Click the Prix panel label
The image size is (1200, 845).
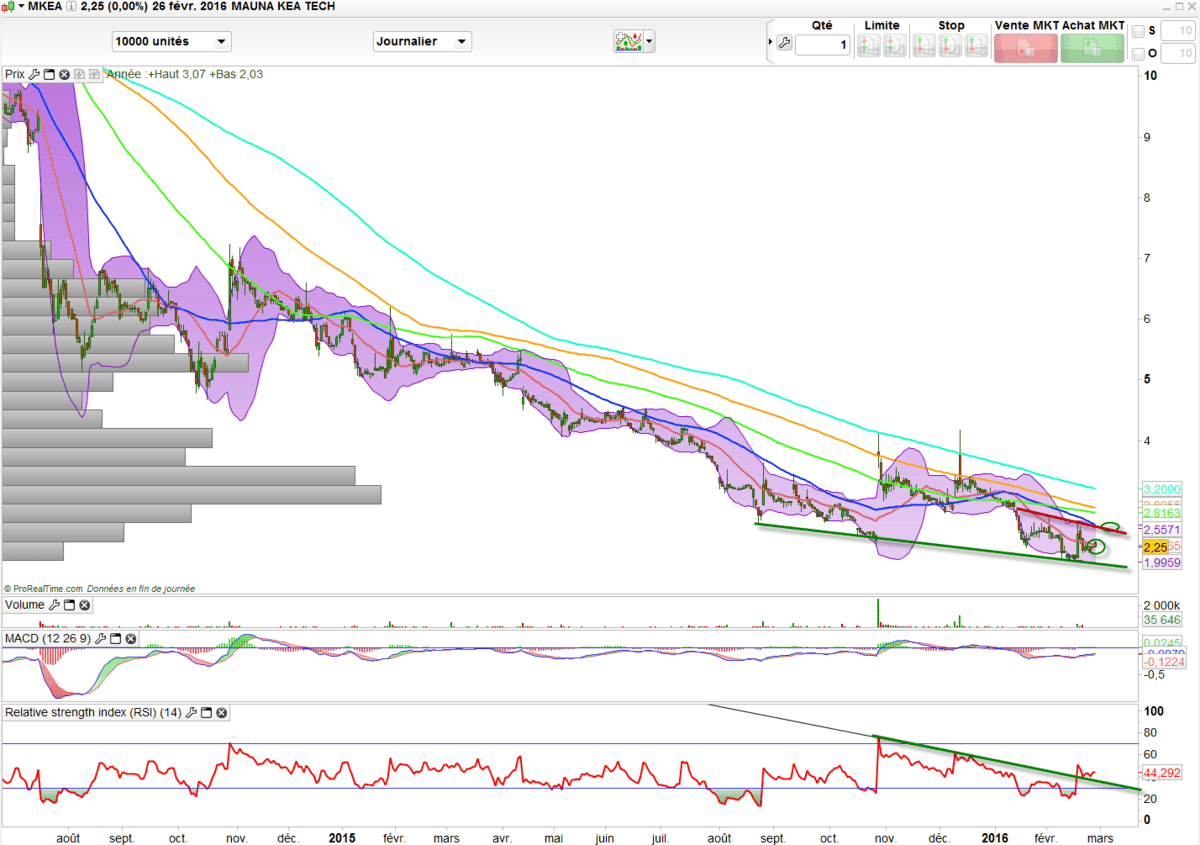point(15,74)
